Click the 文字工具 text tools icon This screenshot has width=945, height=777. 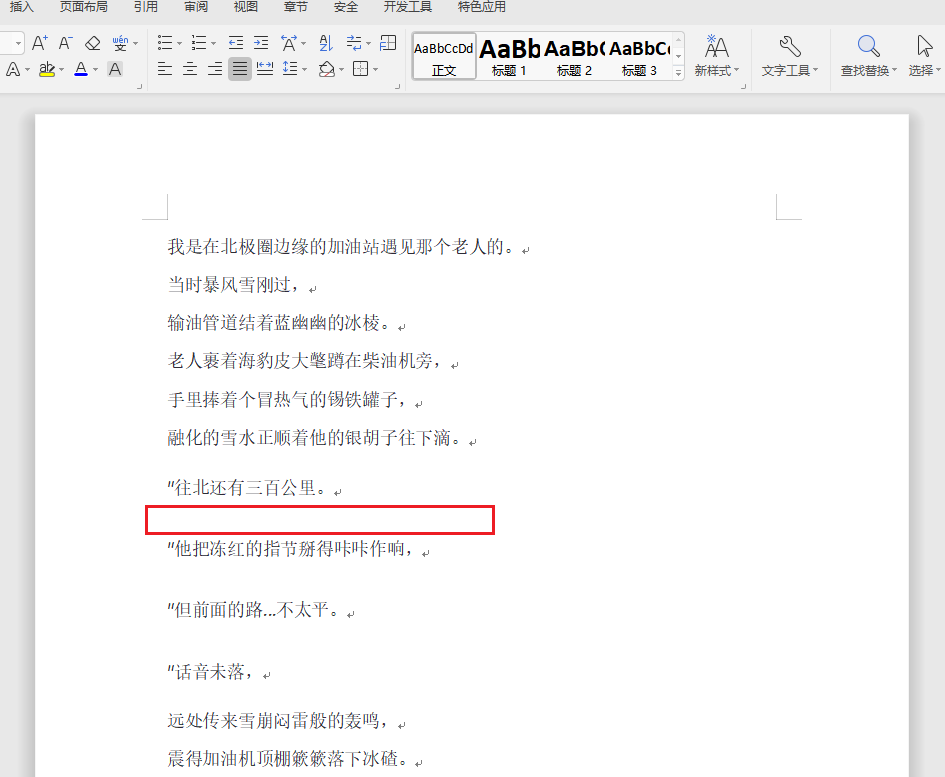(x=789, y=47)
